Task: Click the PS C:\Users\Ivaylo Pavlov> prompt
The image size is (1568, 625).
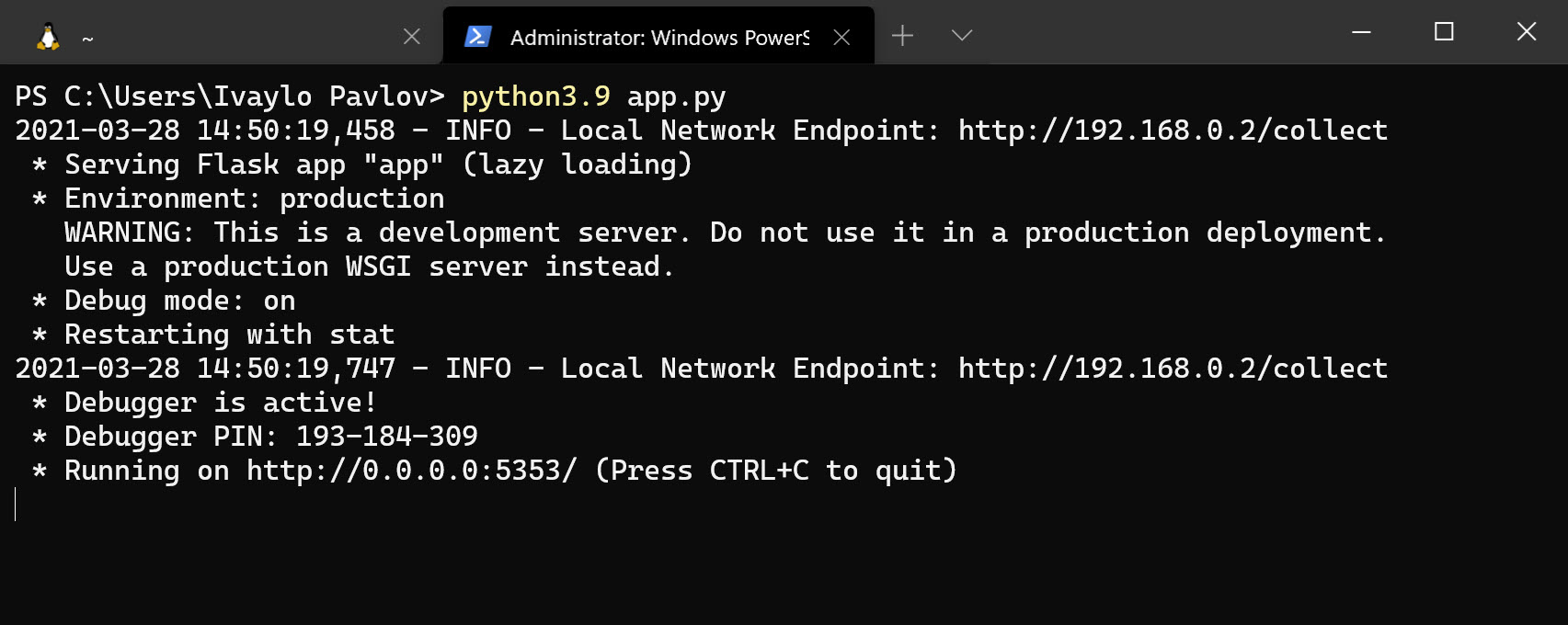Action: (x=230, y=97)
